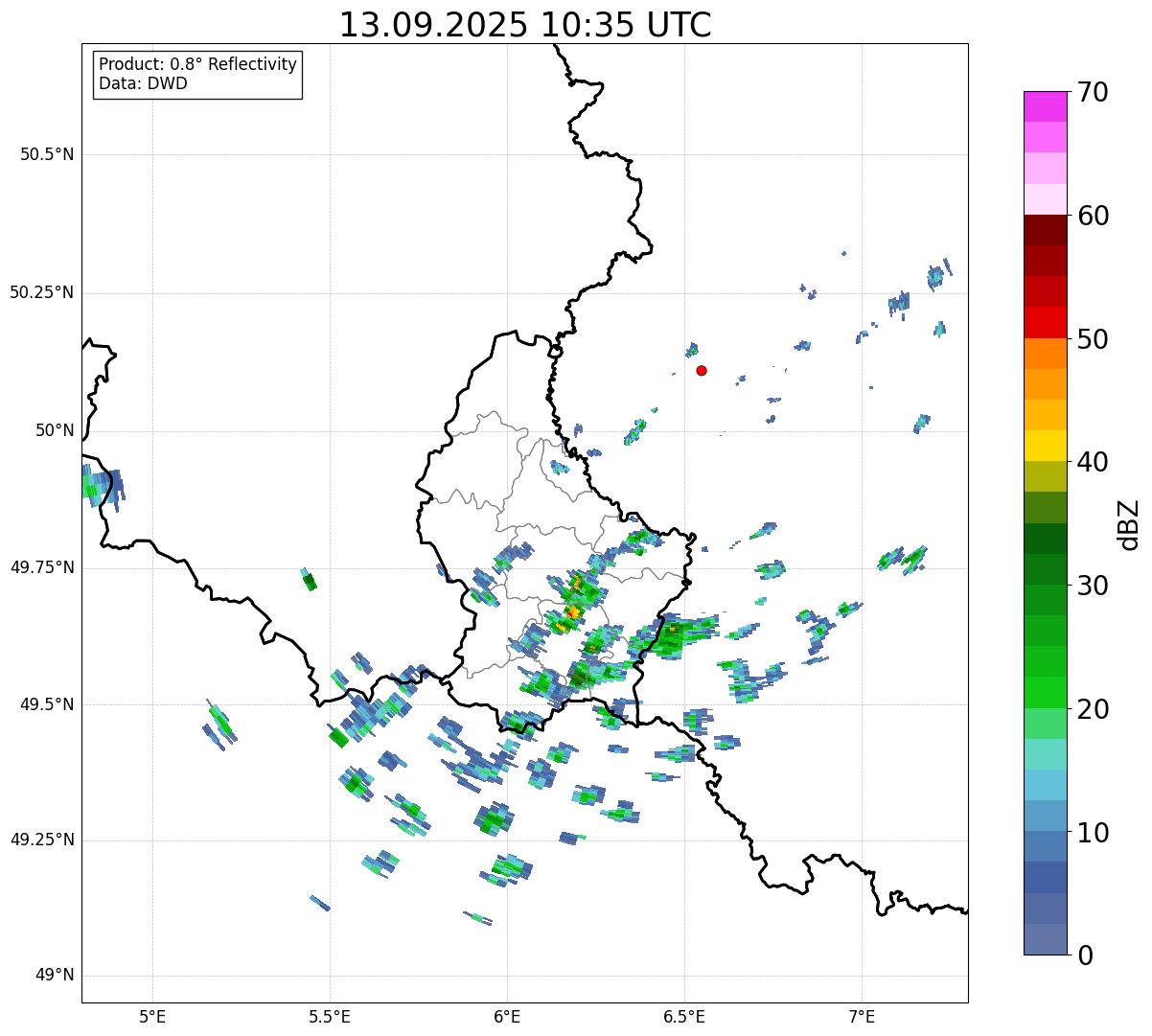Click the orange storm core over Luxembourg
The height and width of the screenshot is (1036, 1152).
pos(572,611)
